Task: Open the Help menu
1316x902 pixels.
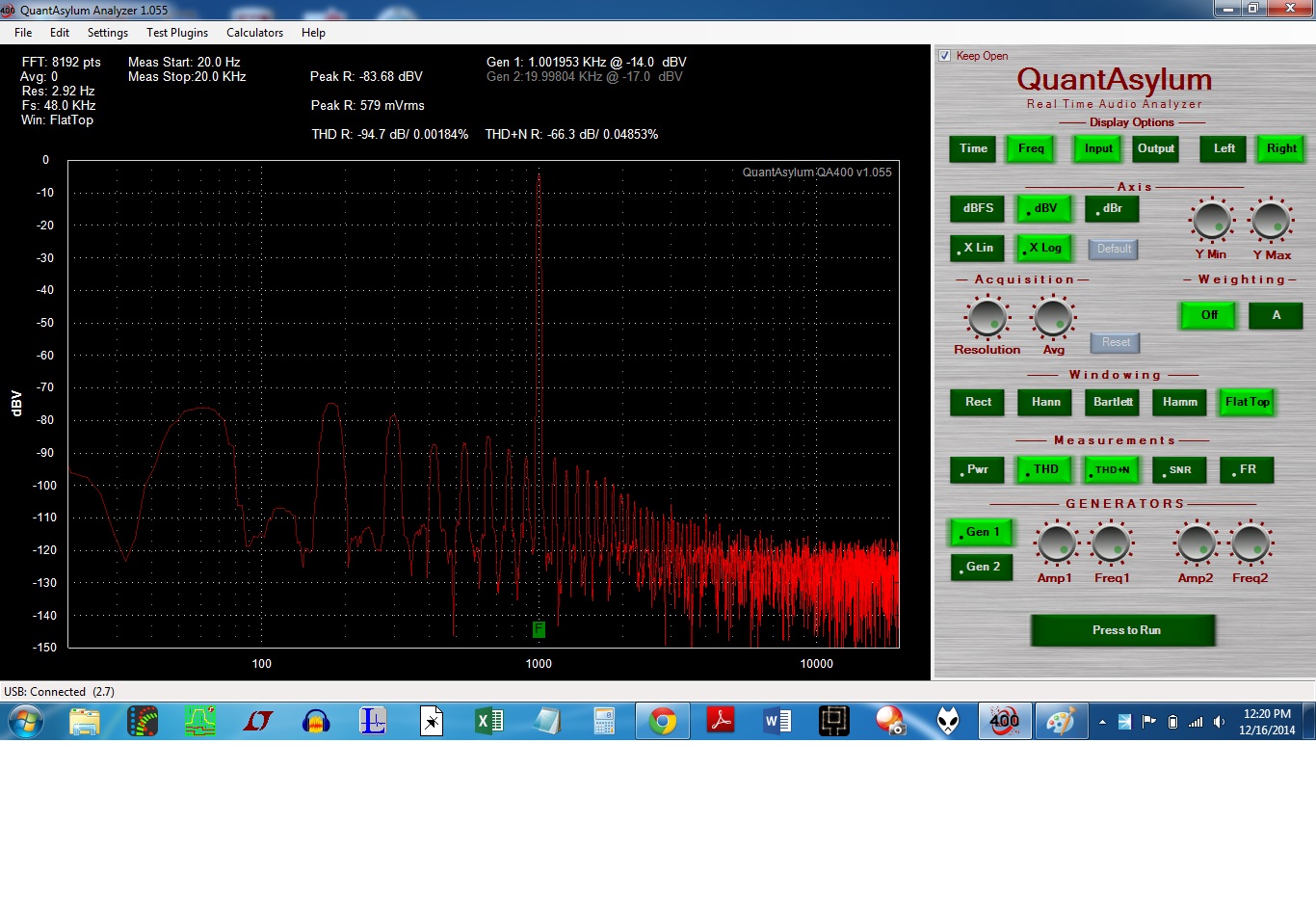Action: point(313,33)
